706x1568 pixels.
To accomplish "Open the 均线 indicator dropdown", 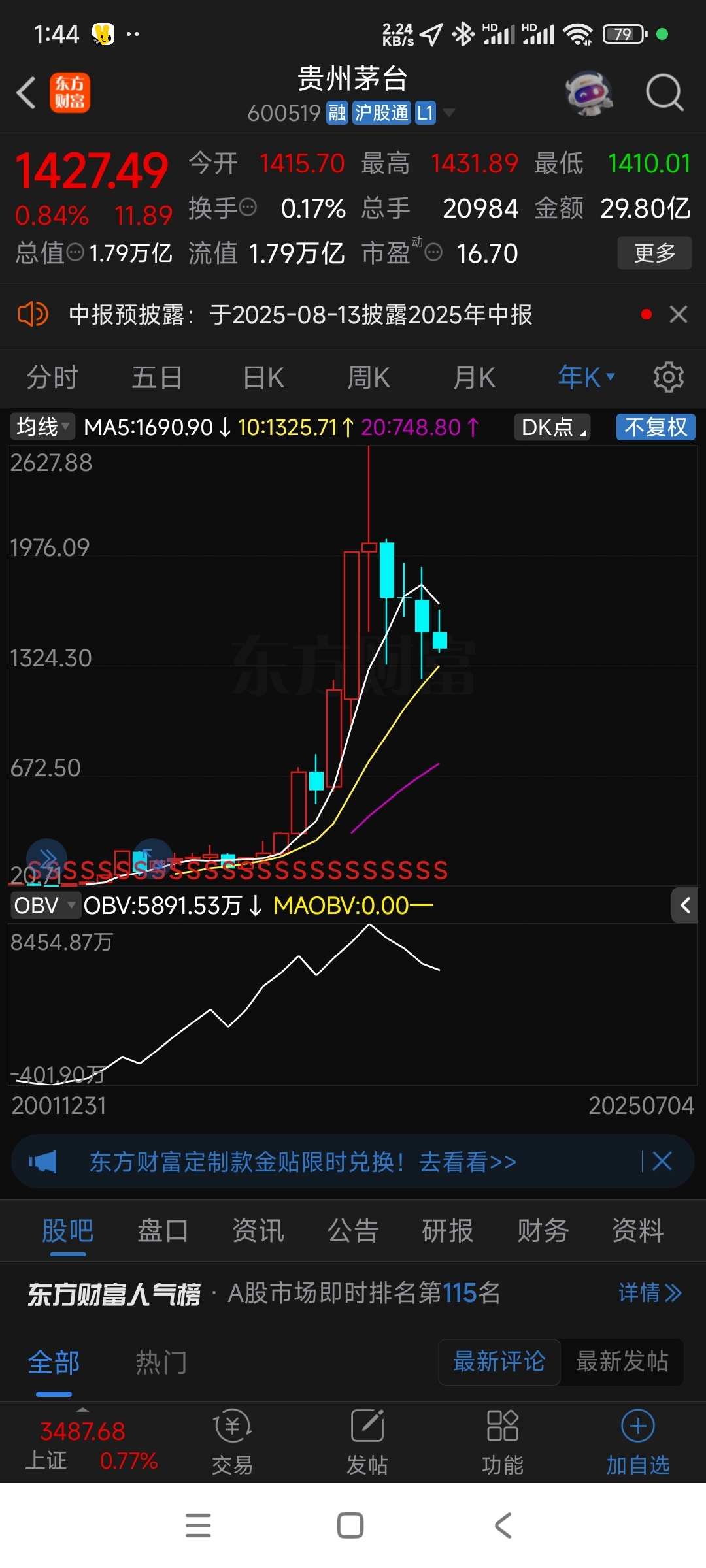I will click(42, 427).
